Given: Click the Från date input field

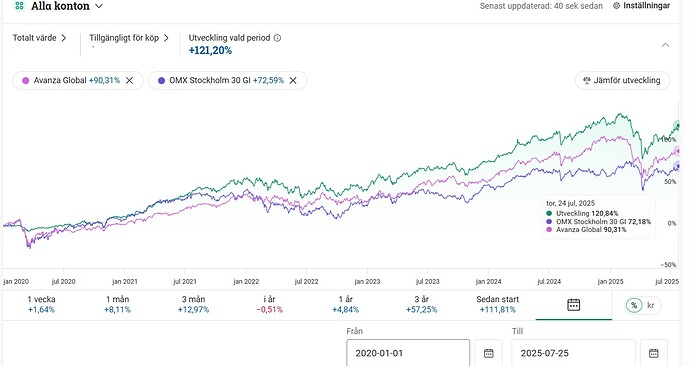Looking at the screenshot, I should point(408,353).
